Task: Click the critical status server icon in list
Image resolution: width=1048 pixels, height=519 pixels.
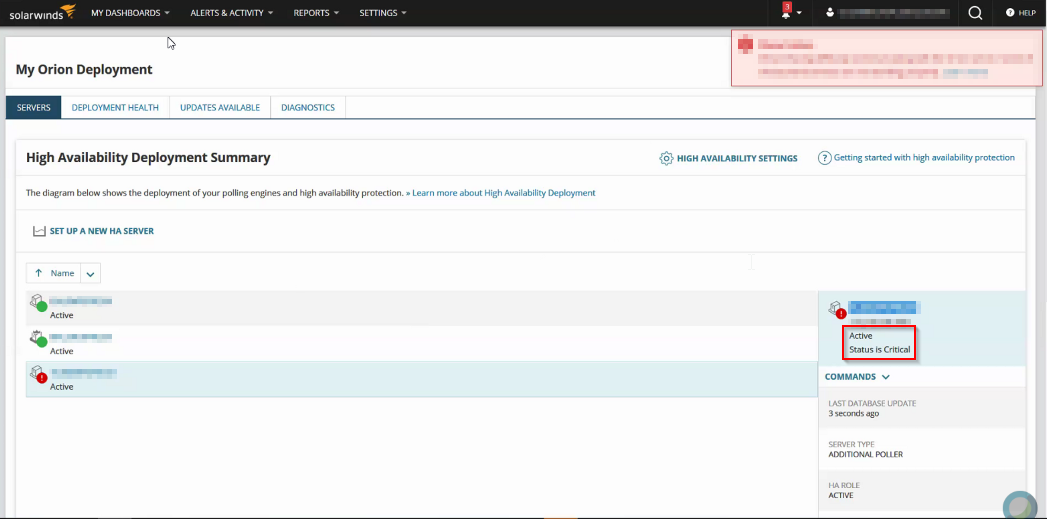Action: [x=38, y=374]
